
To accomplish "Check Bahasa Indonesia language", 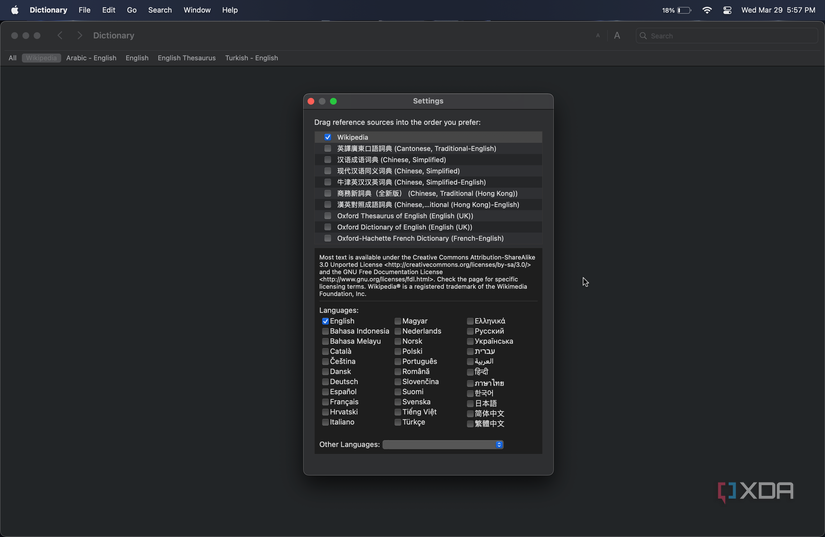I will click(325, 331).
